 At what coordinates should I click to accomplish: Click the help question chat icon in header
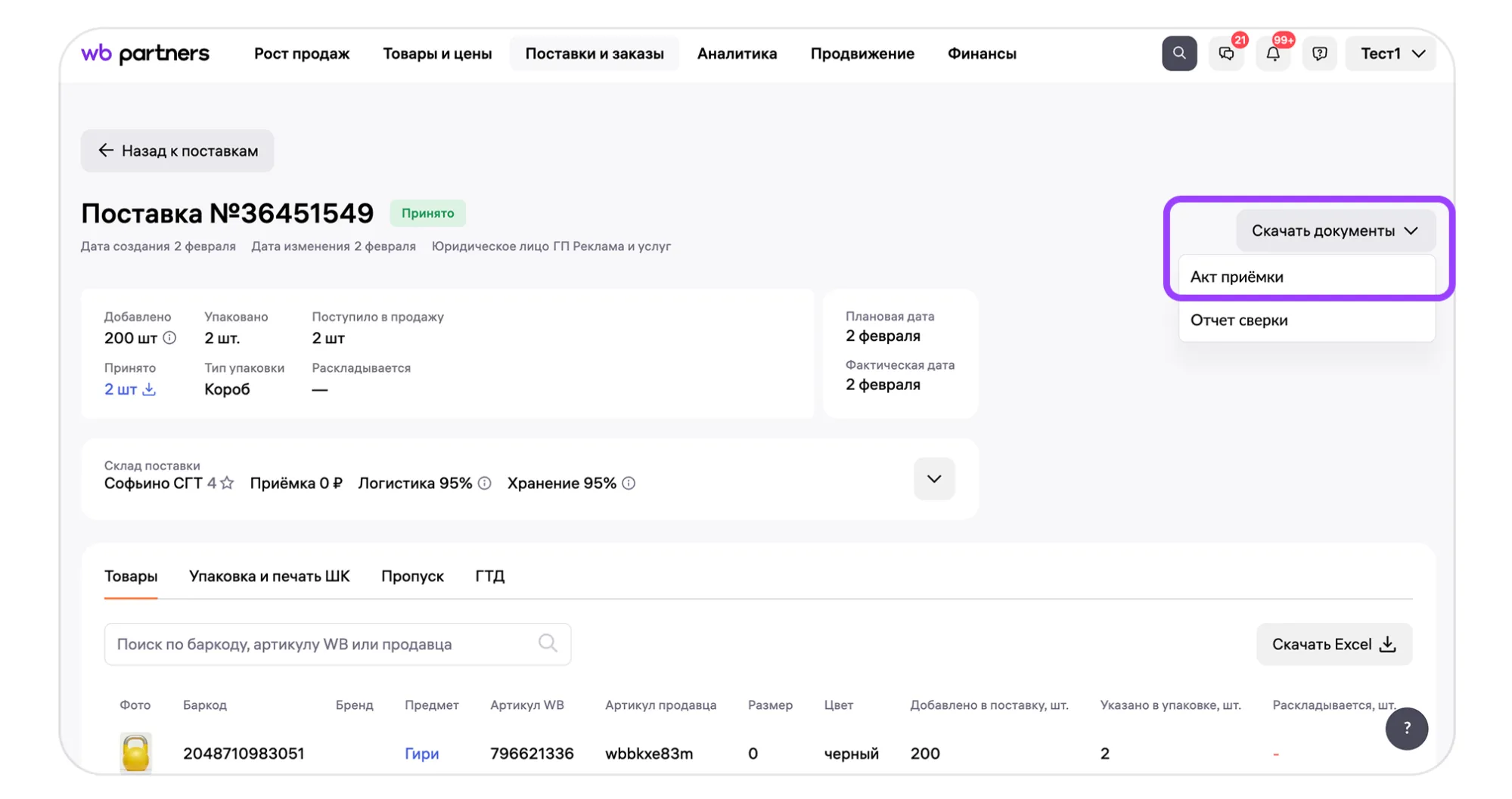1319,54
